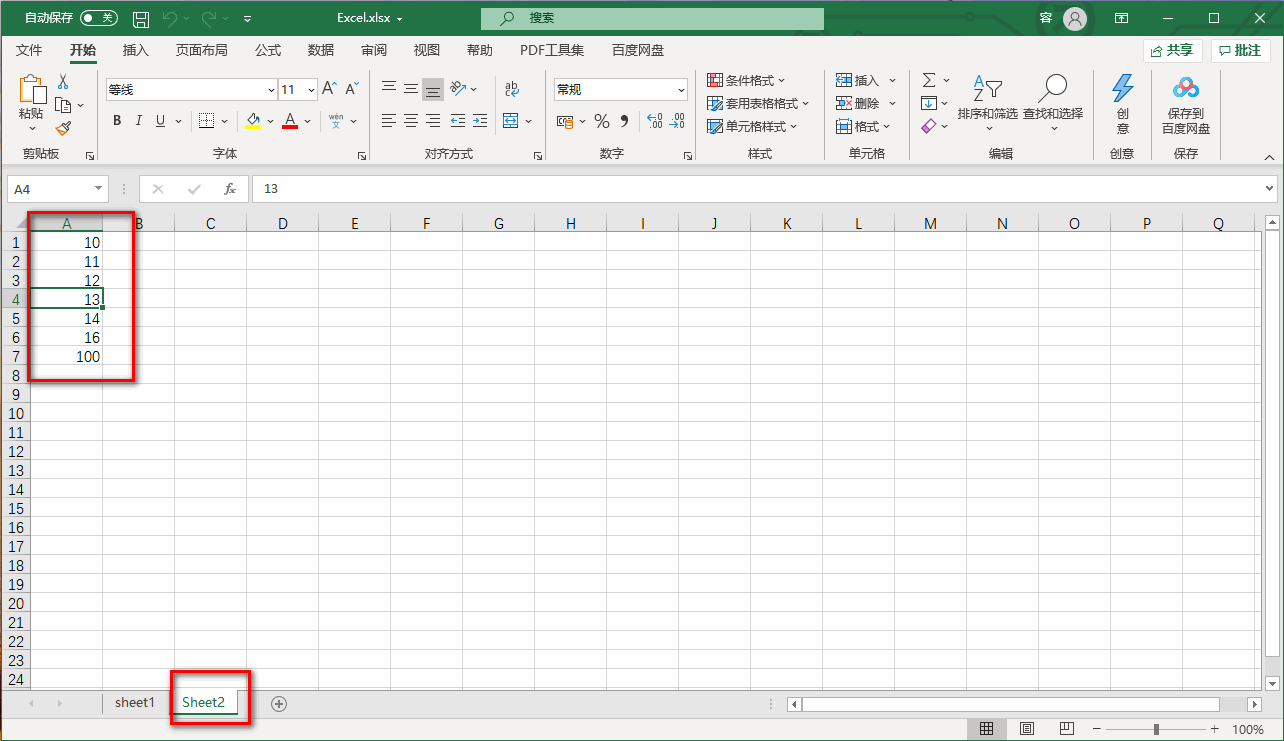Click the 共享 Share button
This screenshot has height=741, width=1284.
pyautogui.click(x=1172, y=50)
